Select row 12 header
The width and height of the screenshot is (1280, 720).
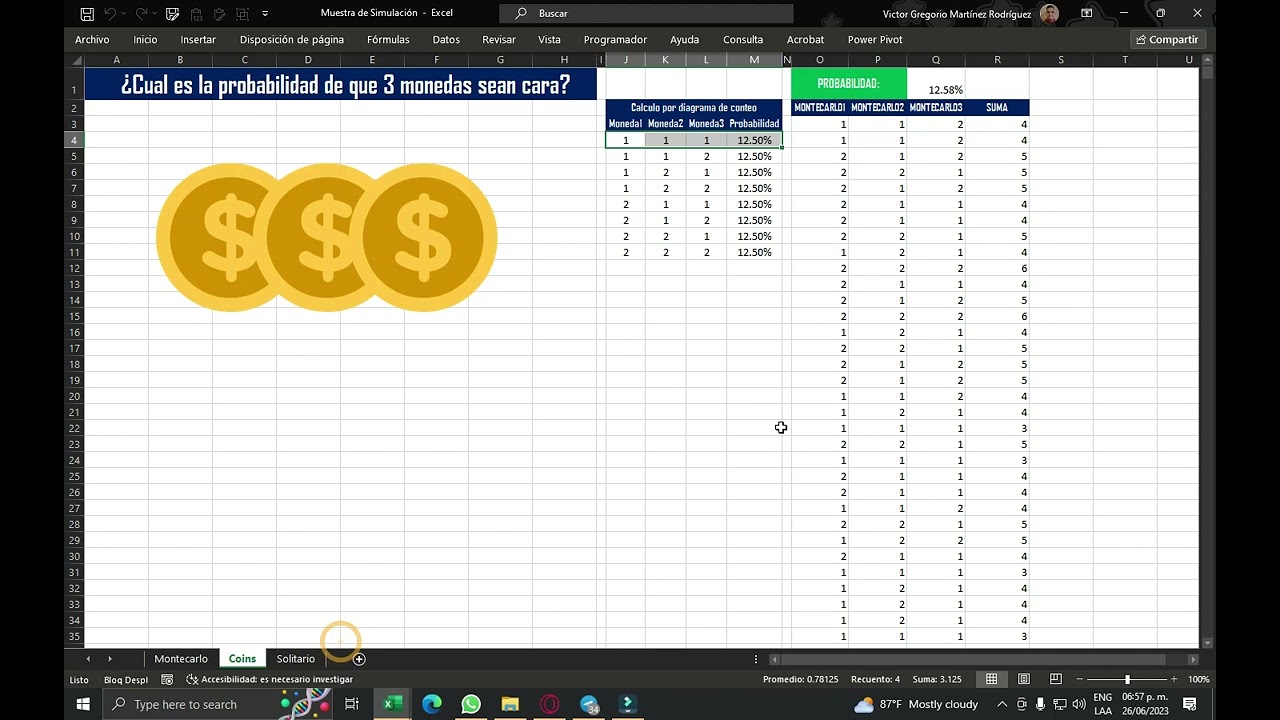tap(74, 268)
